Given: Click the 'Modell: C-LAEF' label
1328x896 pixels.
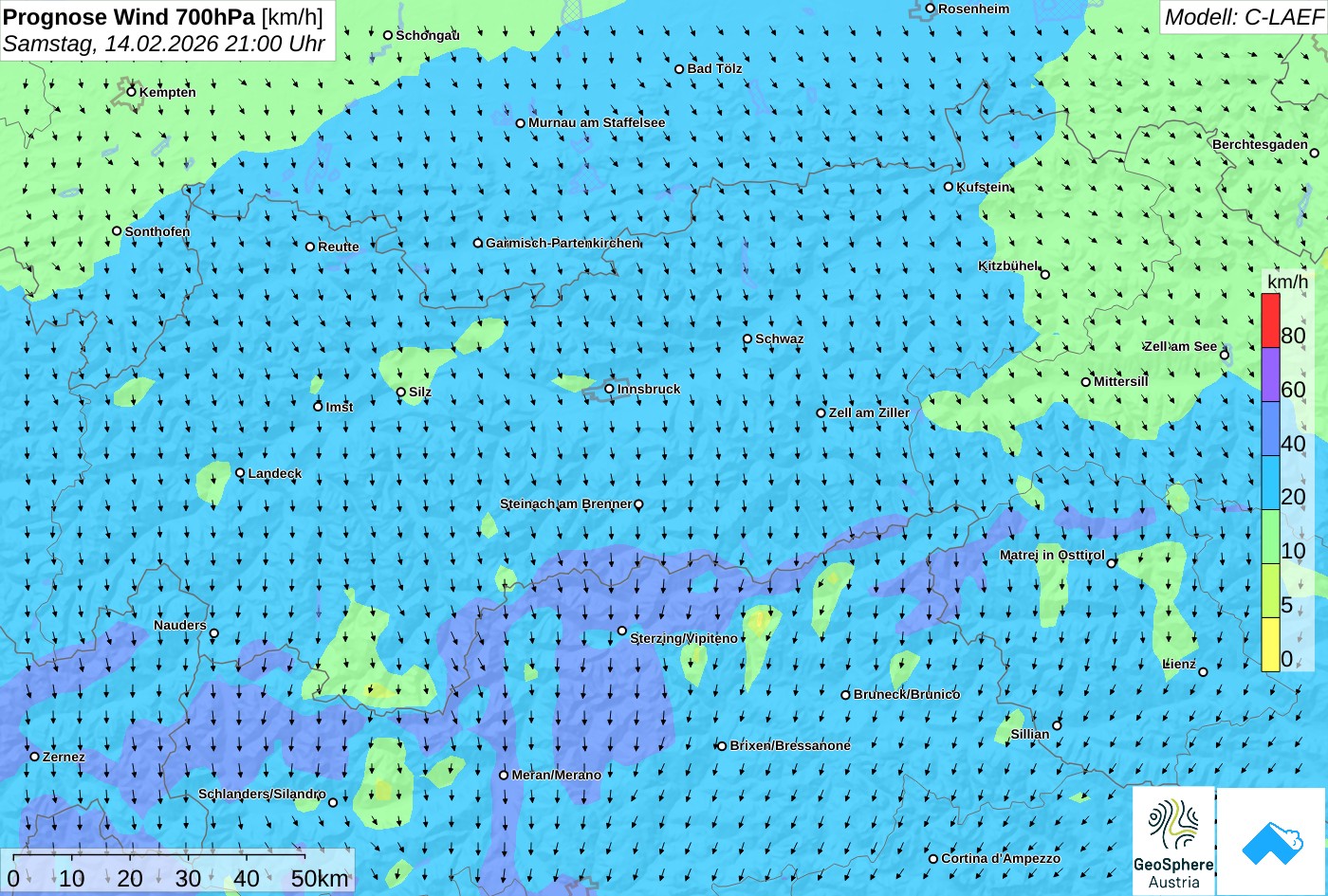Looking at the screenshot, I should [x=1243, y=17].
